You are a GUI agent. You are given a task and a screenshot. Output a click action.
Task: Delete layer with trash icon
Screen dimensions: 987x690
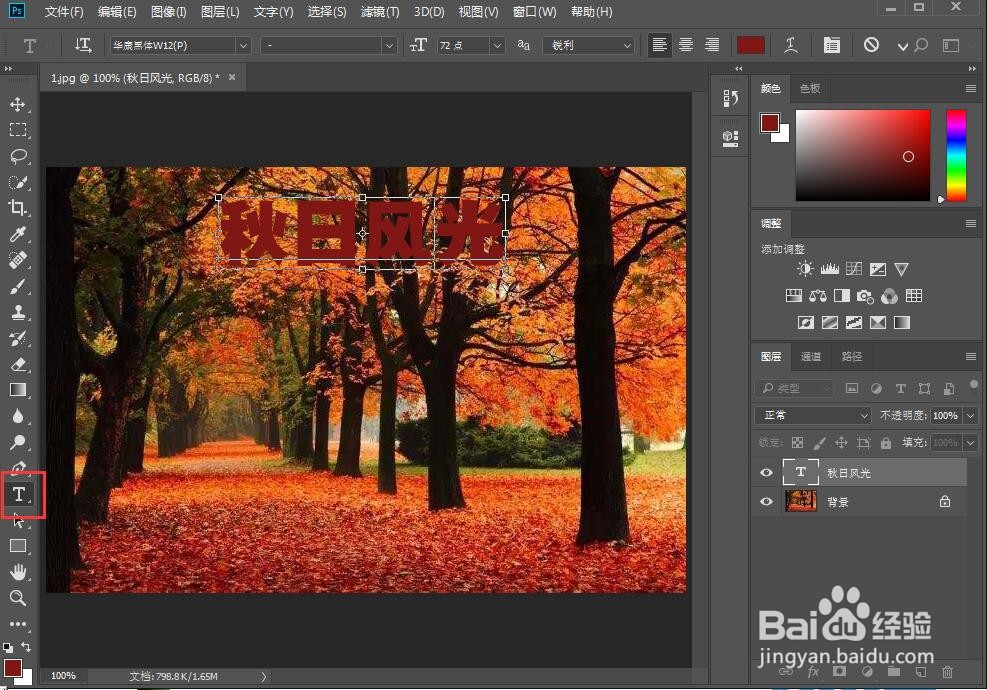(947, 672)
